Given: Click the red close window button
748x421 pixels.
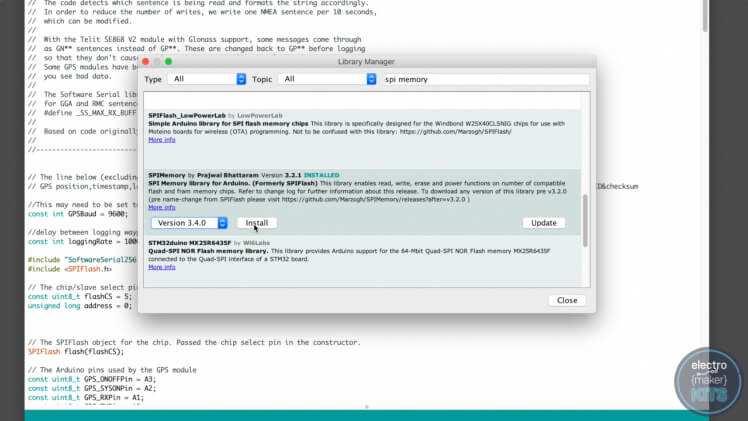Looking at the screenshot, I should coord(146,62).
